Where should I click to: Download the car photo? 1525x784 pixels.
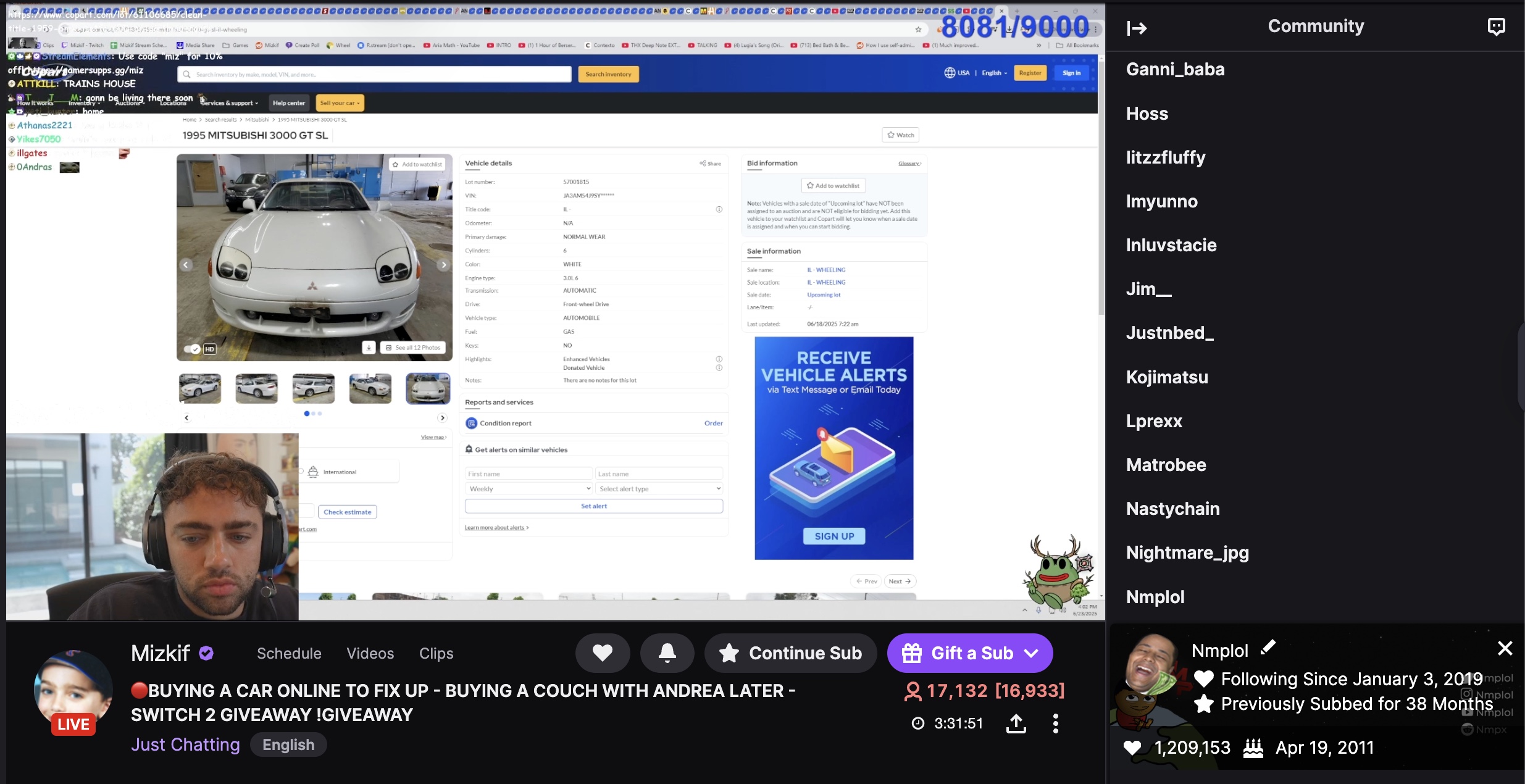[x=369, y=348]
